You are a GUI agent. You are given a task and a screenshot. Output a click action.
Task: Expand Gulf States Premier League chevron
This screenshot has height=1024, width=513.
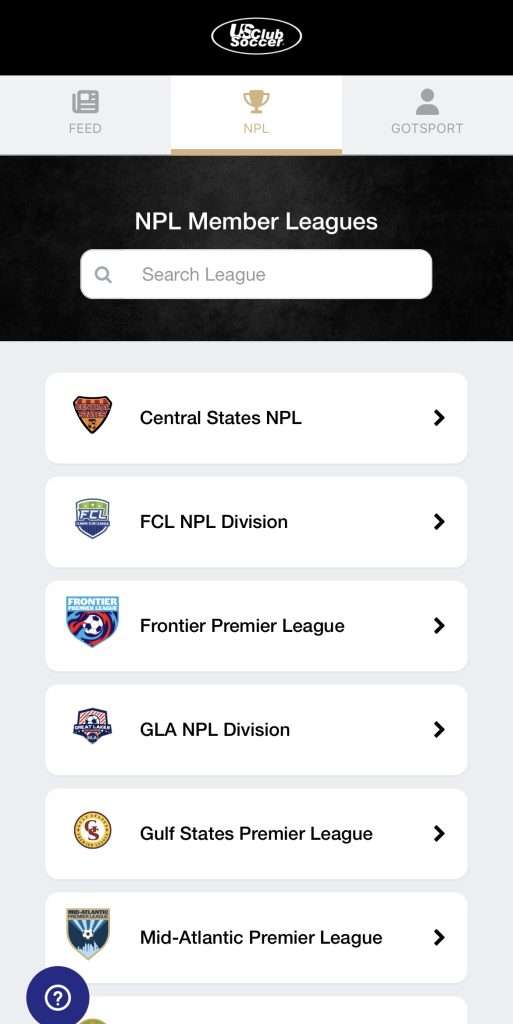[439, 833]
